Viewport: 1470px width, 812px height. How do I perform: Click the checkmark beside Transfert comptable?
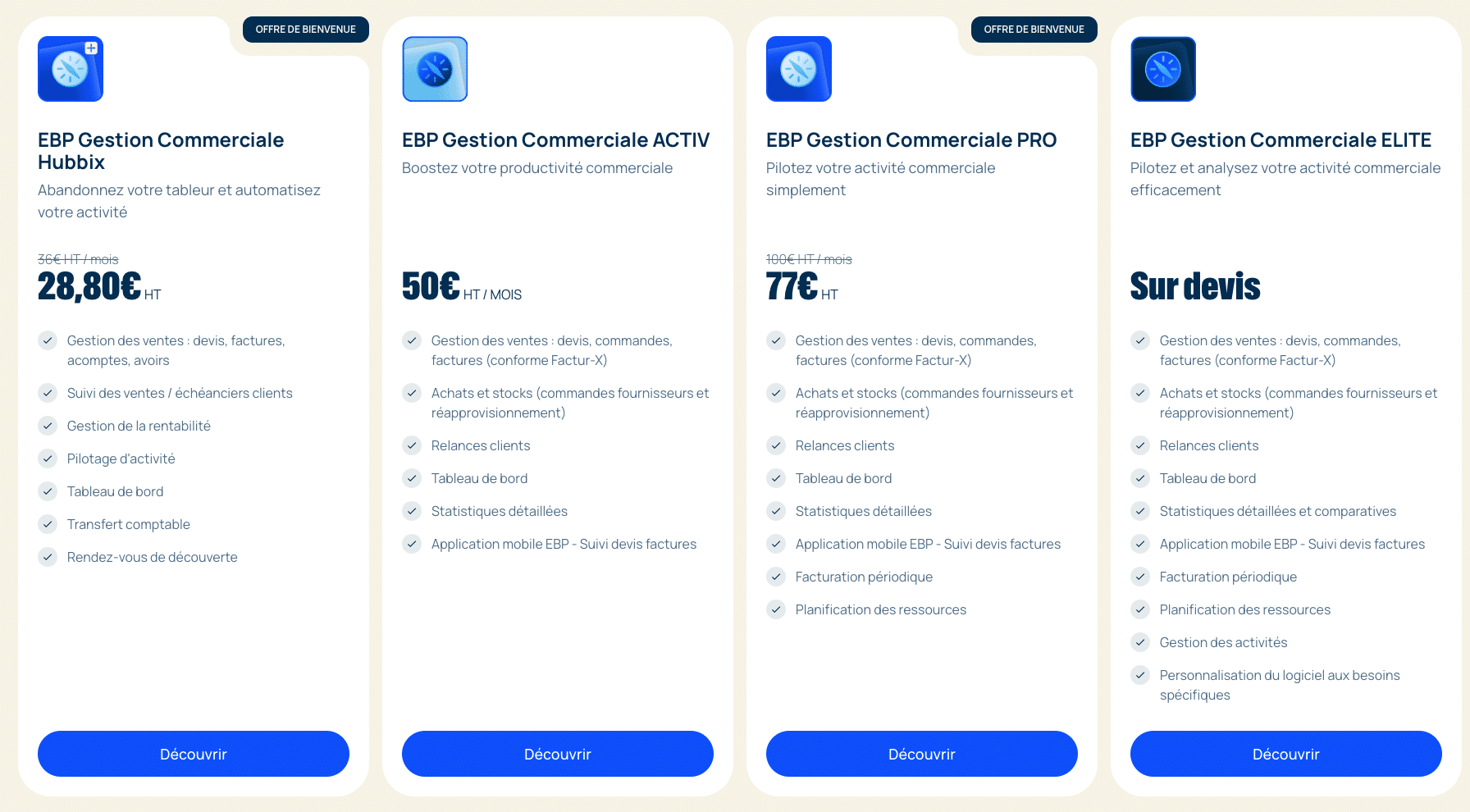pyautogui.click(x=48, y=524)
